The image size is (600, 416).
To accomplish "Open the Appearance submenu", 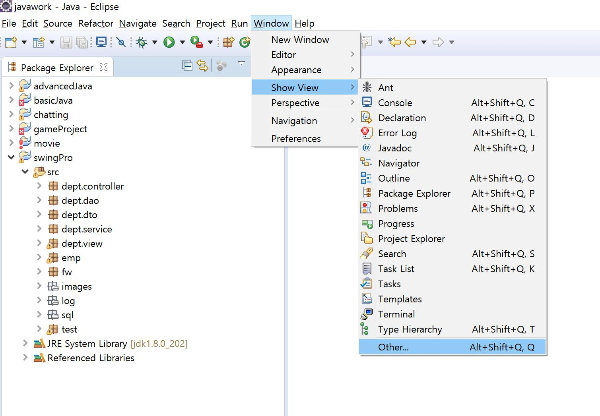I will pos(305,70).
